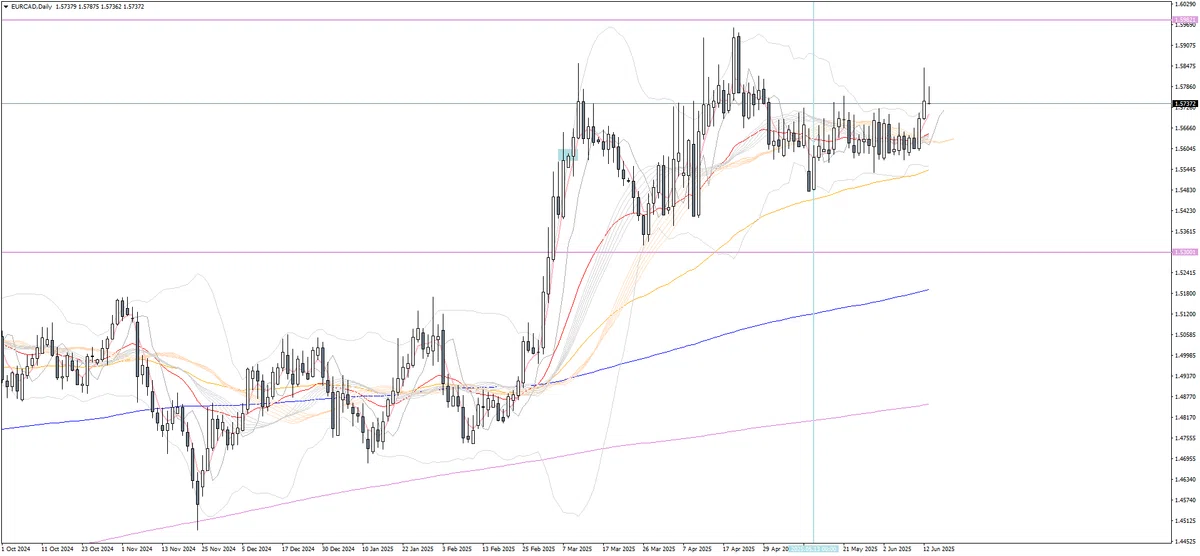1200x556 pixels.
Task: Click the 1.60290 price scale value
Action: click(x=1185, y=4)
